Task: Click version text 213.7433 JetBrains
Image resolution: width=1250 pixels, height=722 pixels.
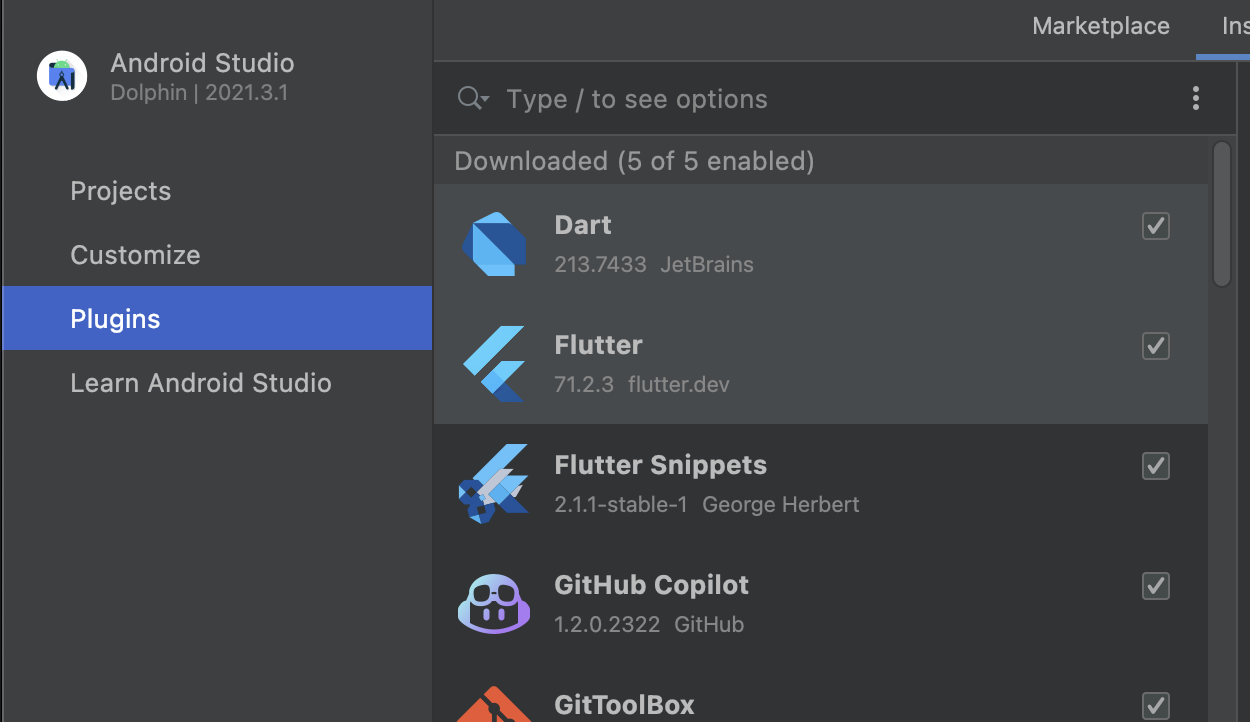Action: tap(654, 265)
